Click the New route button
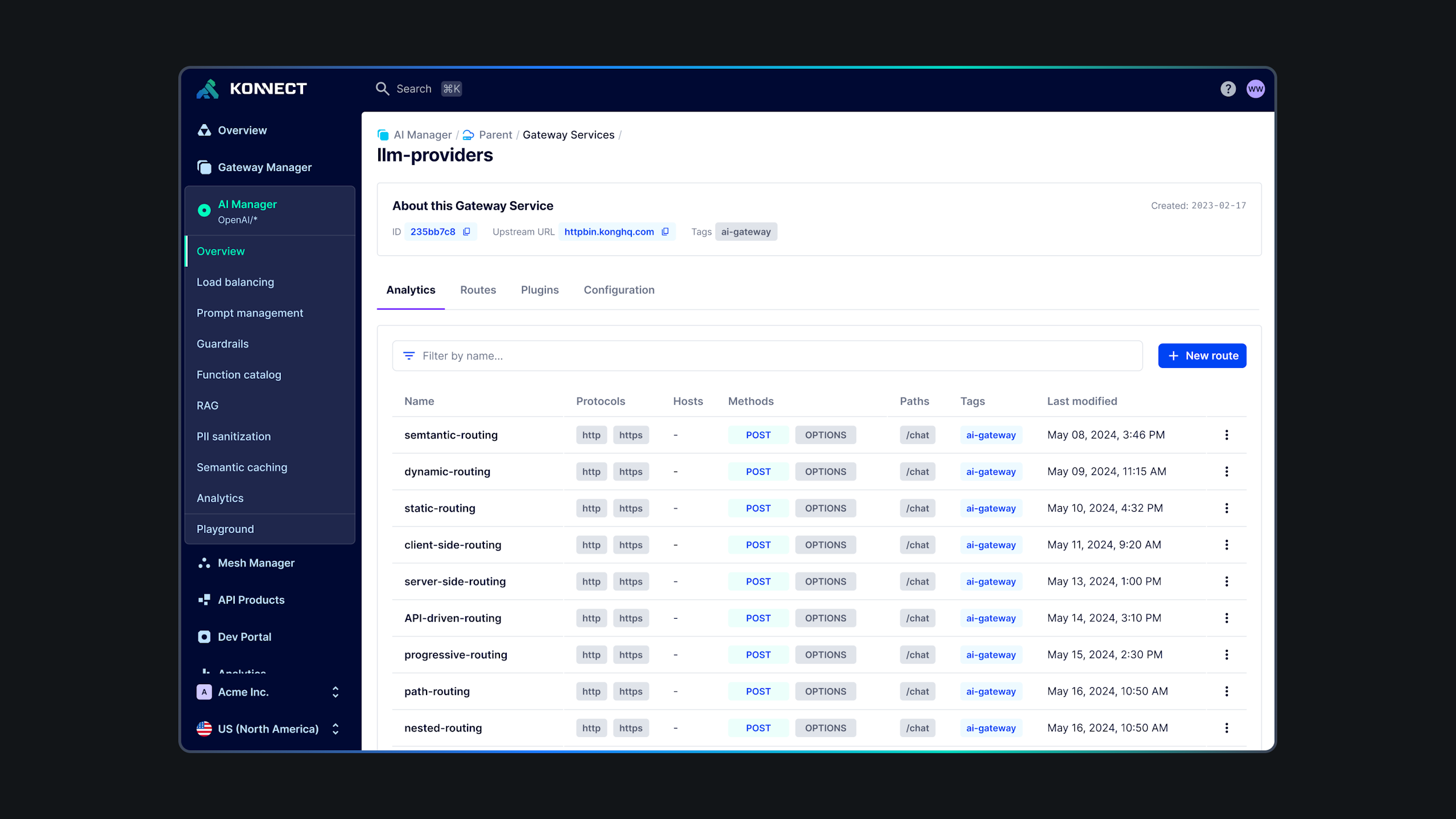The image size is (1456, 819). click(x=1202, y=356)
